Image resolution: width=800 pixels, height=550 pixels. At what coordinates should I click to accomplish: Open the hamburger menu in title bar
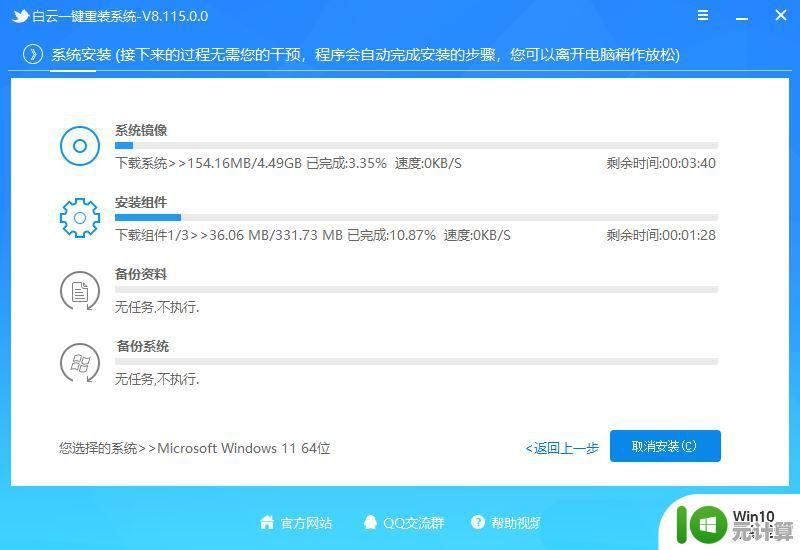705,16
